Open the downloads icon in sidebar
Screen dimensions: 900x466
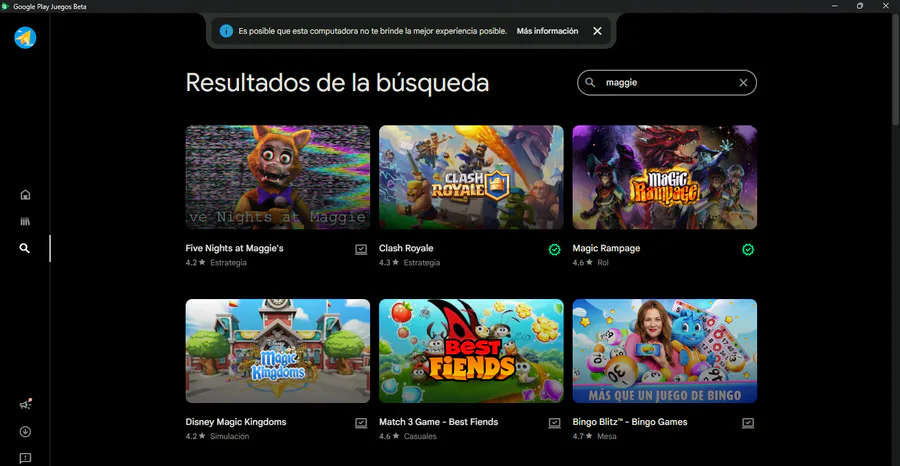click(x=25, y=432)
